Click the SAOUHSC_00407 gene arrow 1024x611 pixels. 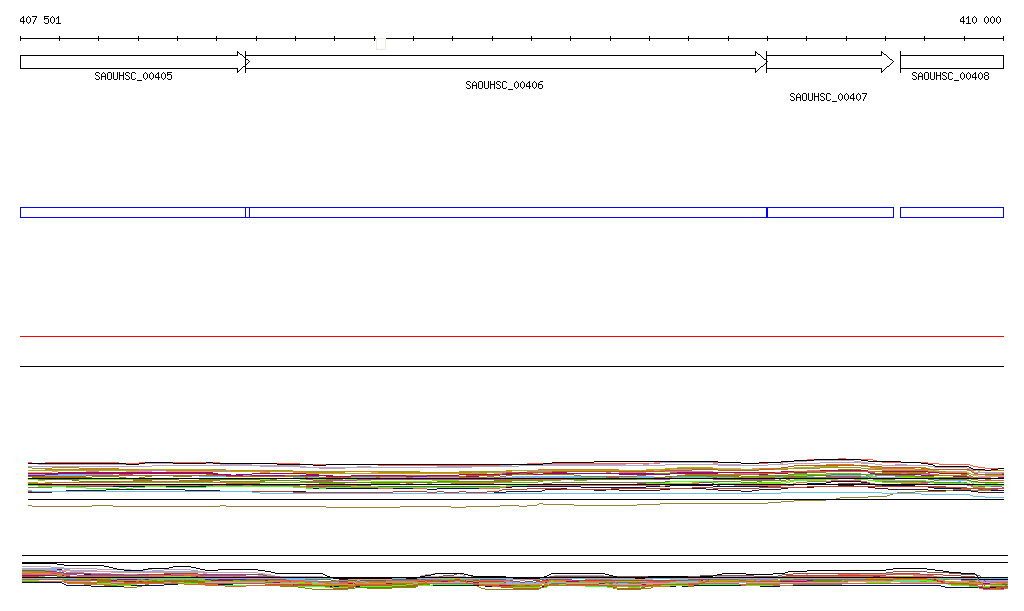[x=829, y=62]
